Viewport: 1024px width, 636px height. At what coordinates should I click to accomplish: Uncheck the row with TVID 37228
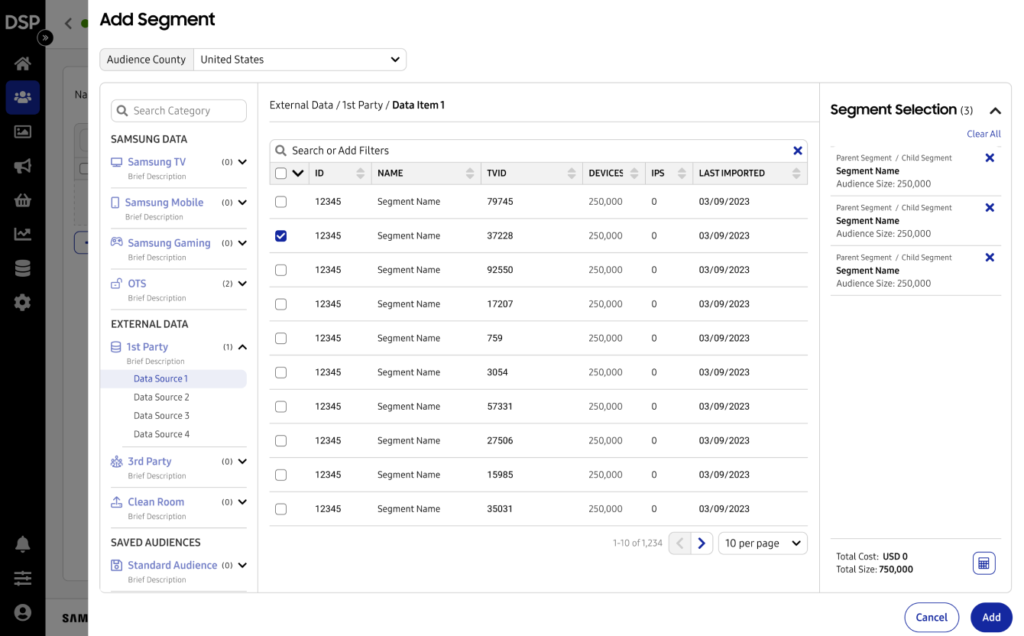click(x=281, y=236)
